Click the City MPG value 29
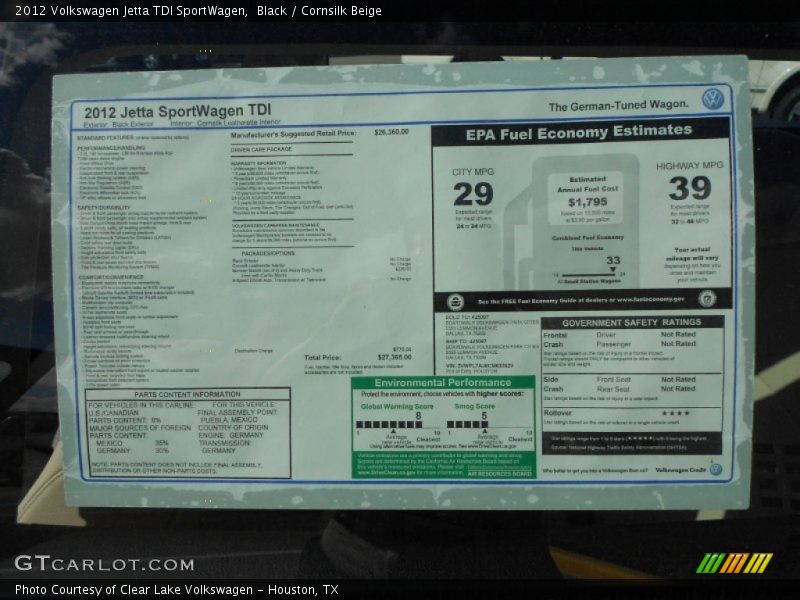This screenshot has height=600, width=800. [x=473, y=194]
